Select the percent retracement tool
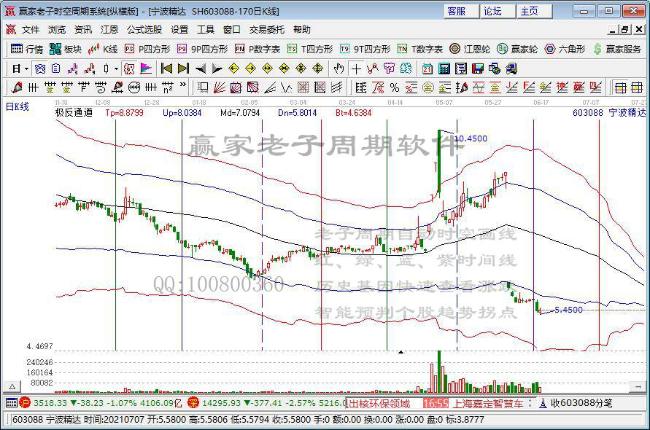The height and width of the screenshot is (430, 650). tap(394, 87)
